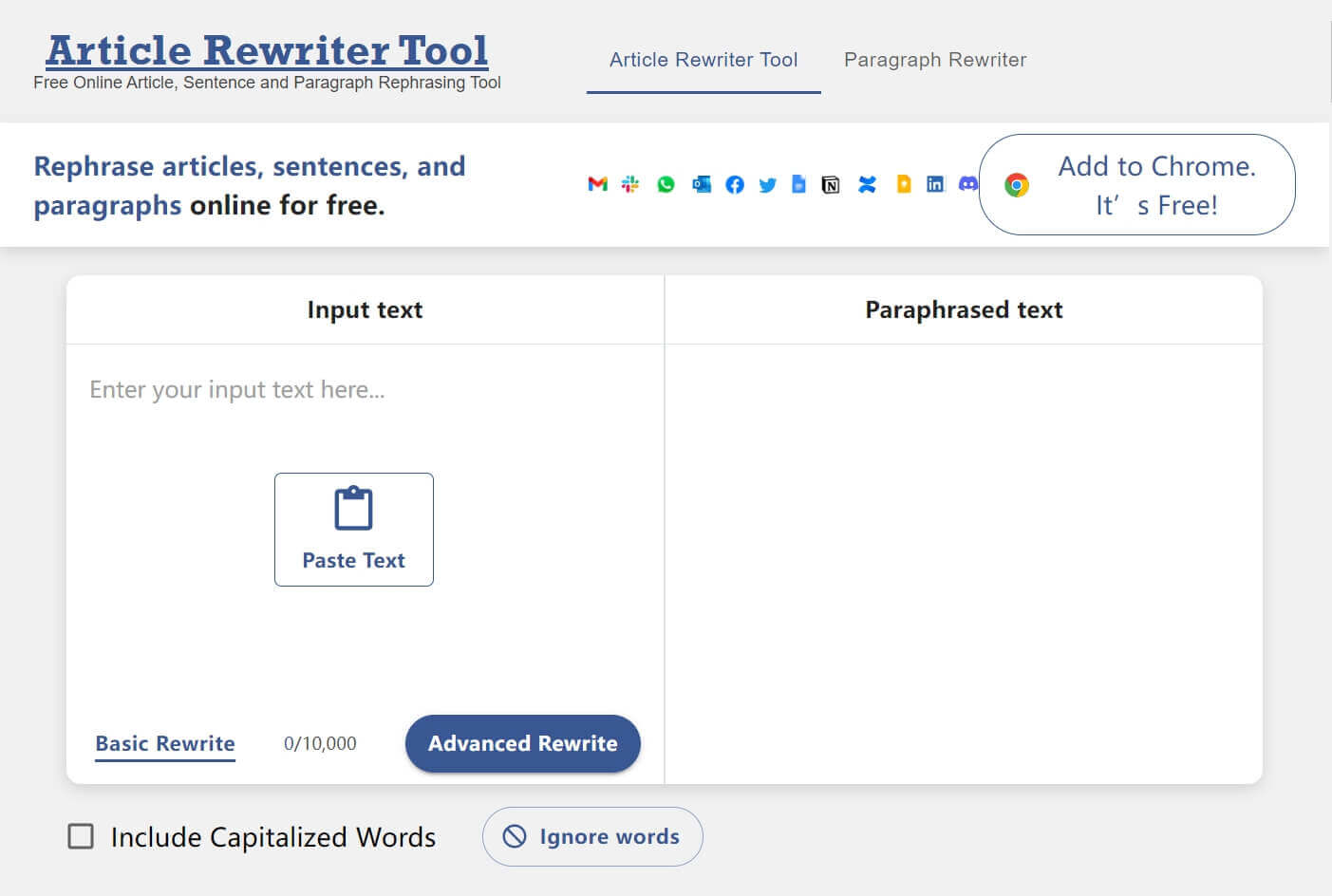The image size is (1332, 896).
Task: Click the LinkedIn icon
Action: coord(935,184)
